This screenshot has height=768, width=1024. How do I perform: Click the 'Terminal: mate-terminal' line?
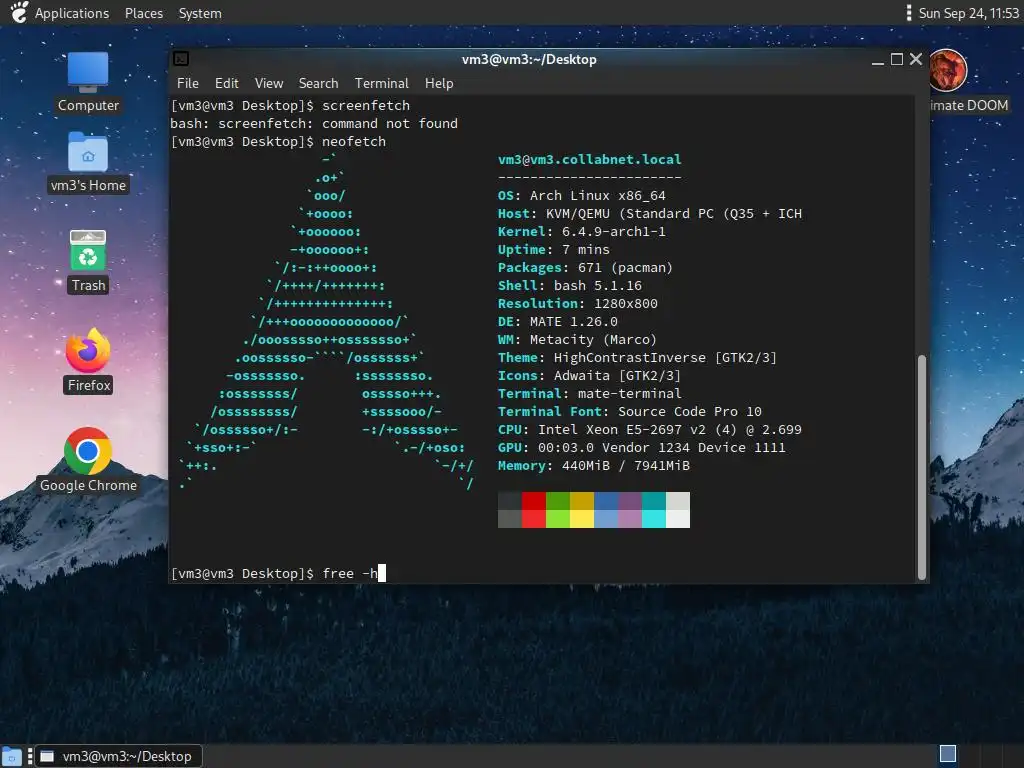[x=589, y=393]
